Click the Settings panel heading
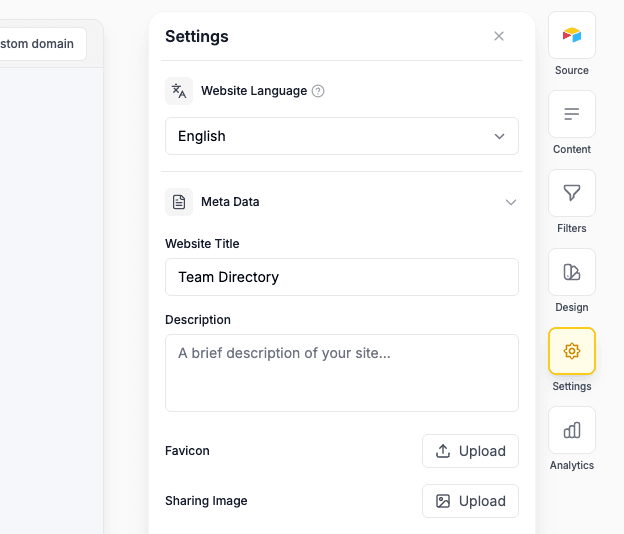Image resolution: width=624 pixels, height=534 pixels. [x=197, y=37]
